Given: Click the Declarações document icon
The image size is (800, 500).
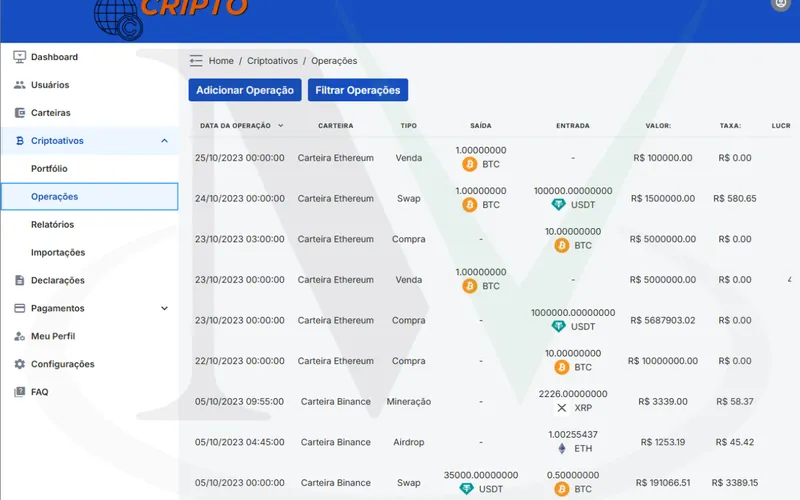Looking at the screenshot, I should pyautogui.click(x=19, y=280).
